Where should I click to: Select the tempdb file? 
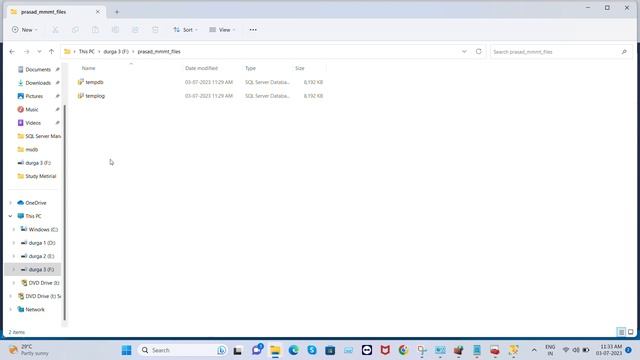tap(94, 82)
